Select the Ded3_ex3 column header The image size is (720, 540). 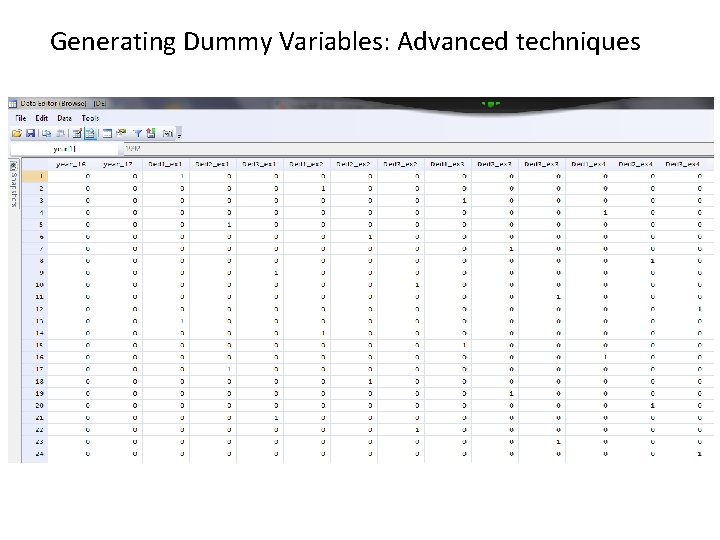(542, 164)
